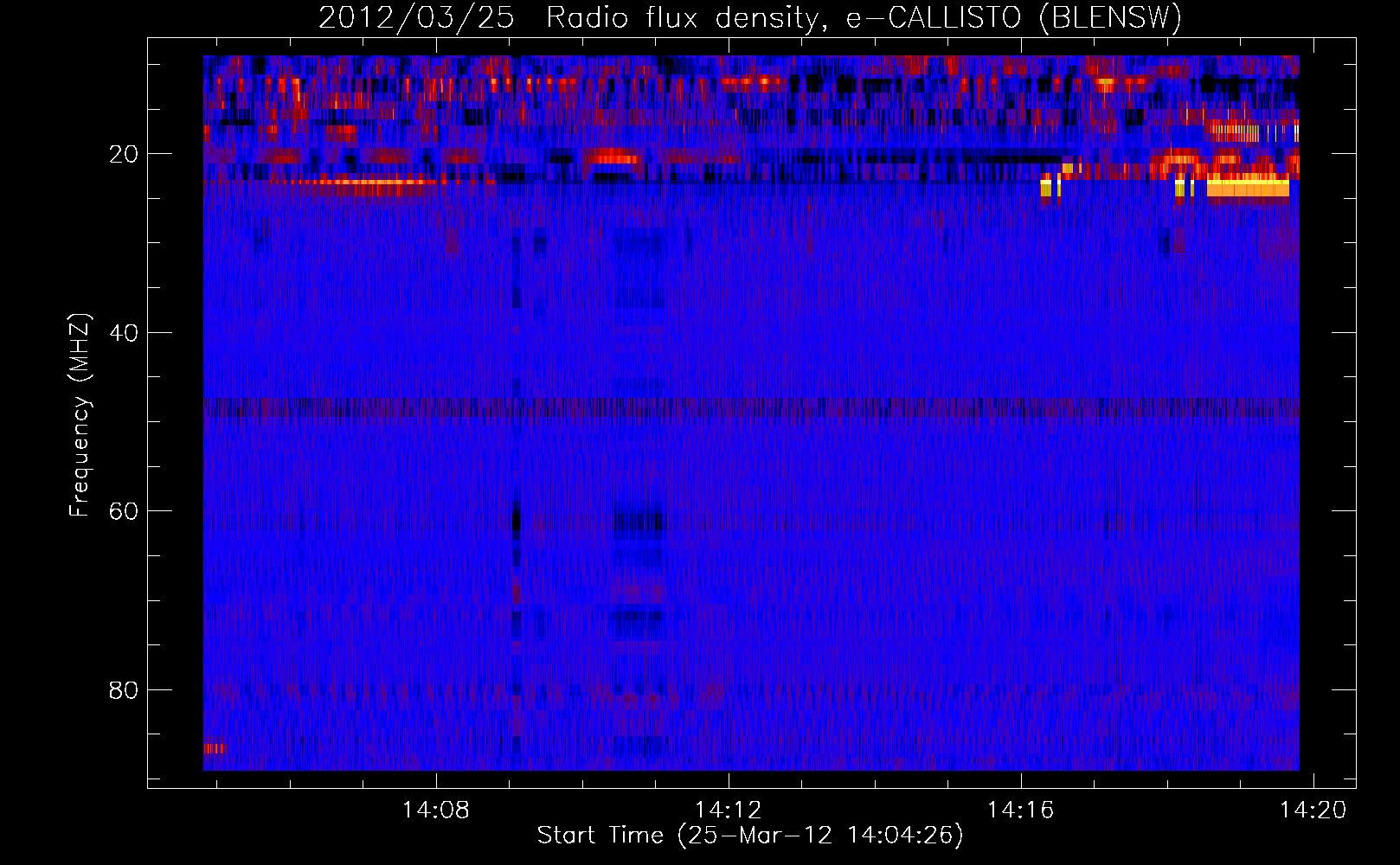Select the 'Frequency (MHZ)' axis label

[80, 415]
